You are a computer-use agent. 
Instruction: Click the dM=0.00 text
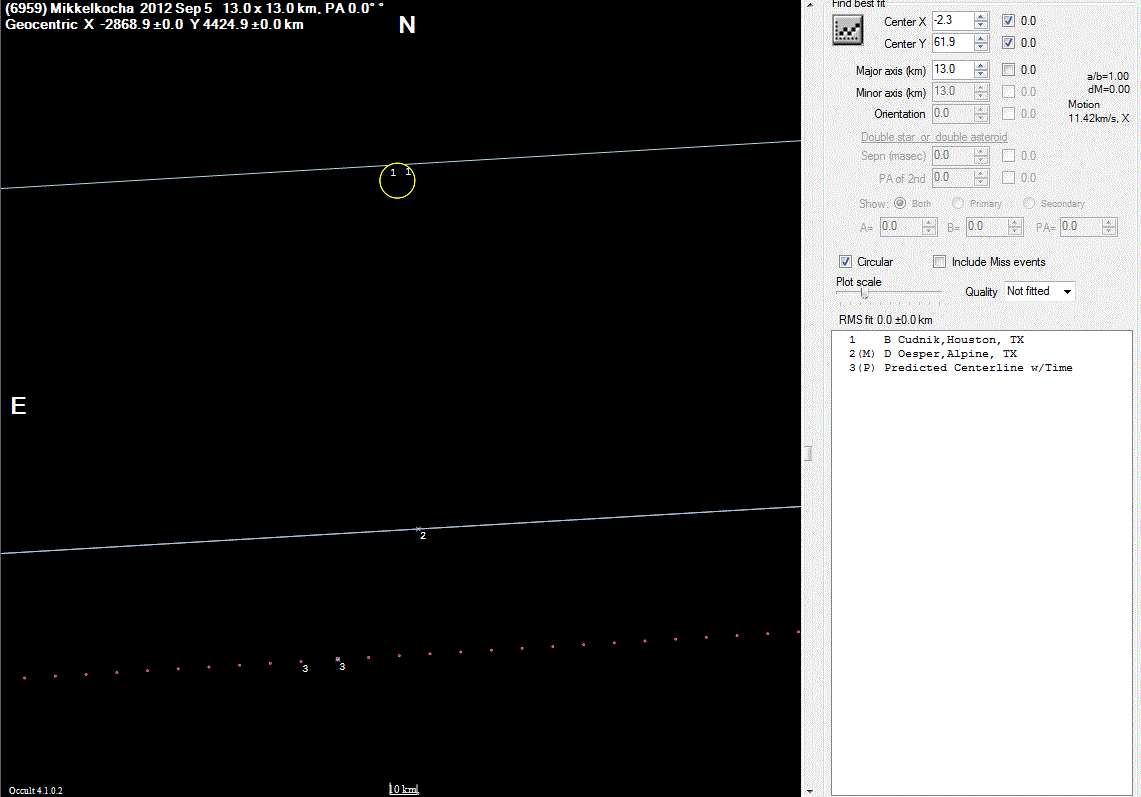1109,89
